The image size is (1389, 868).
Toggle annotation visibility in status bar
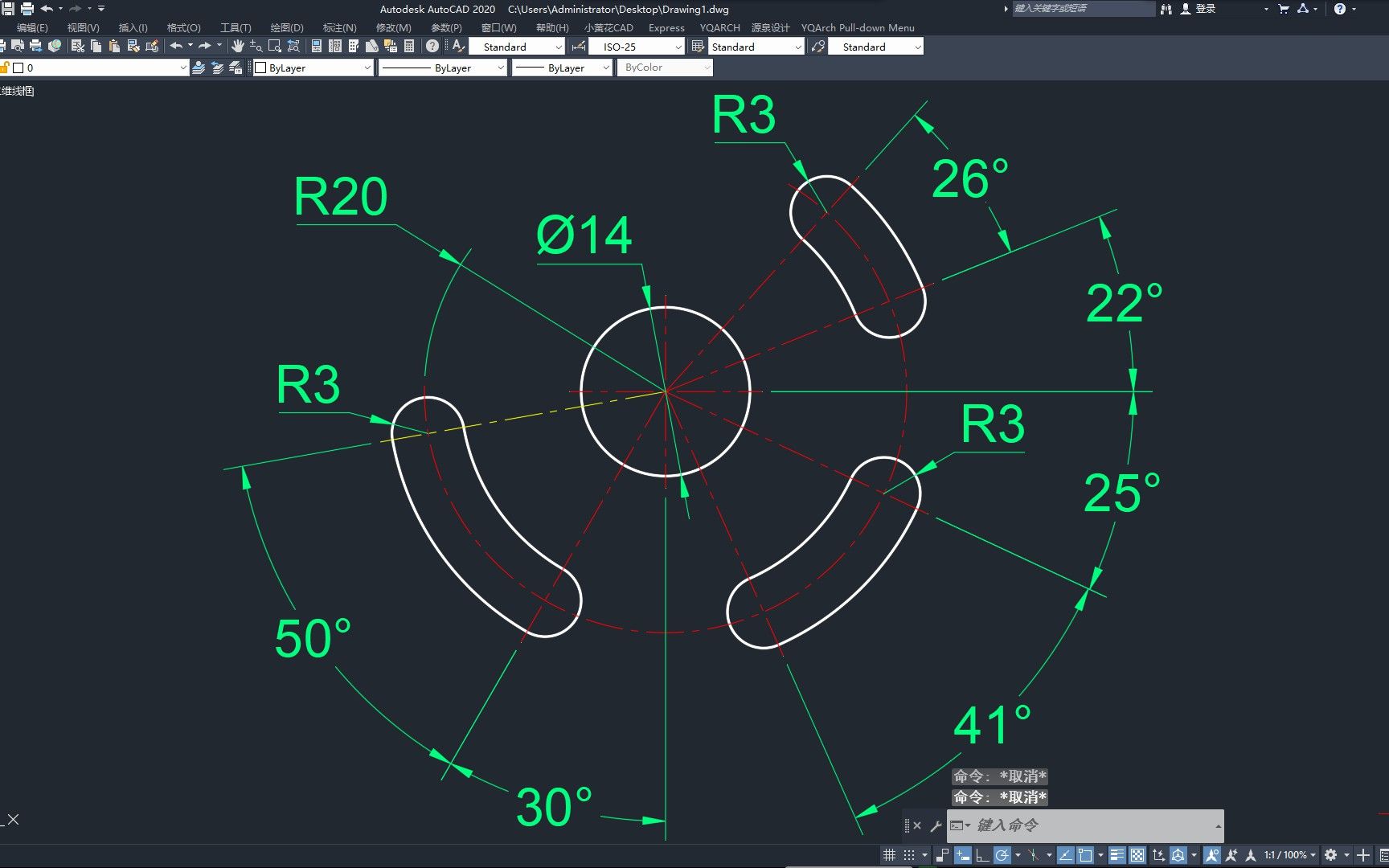(x=1212, y=855)
